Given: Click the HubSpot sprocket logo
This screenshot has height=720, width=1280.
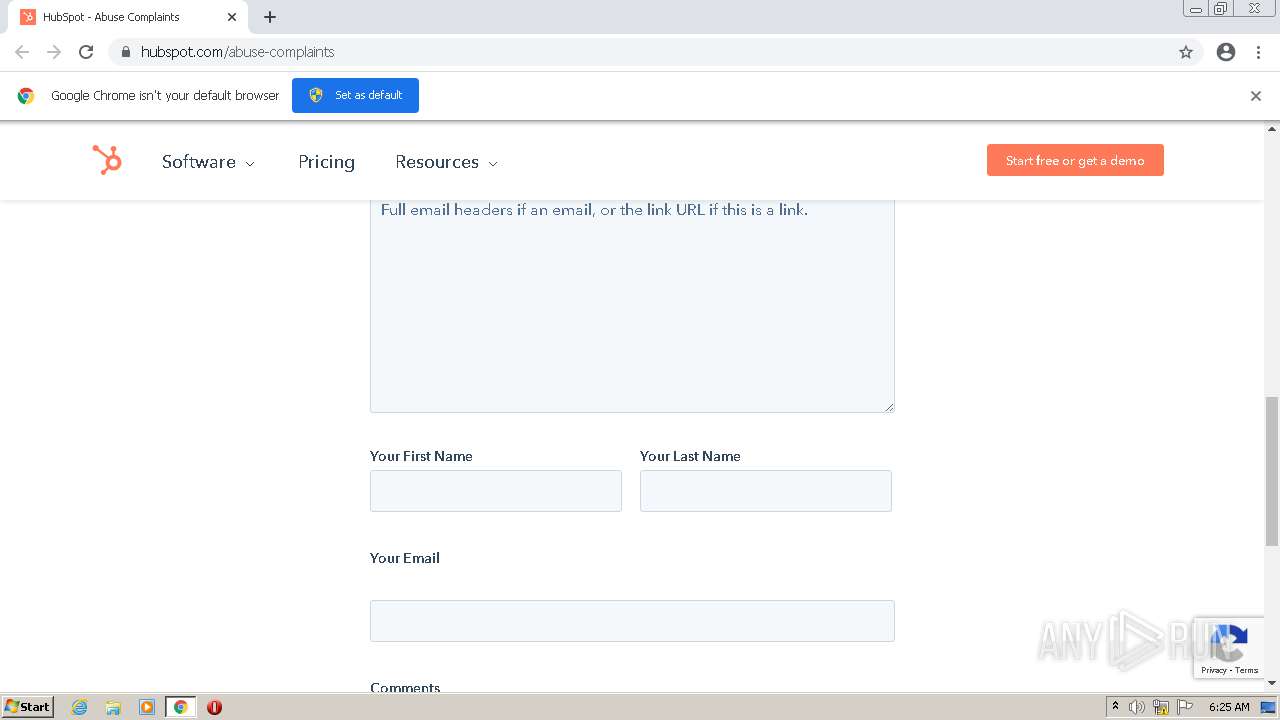Looking at the screenshot, I should pos(107,160).
